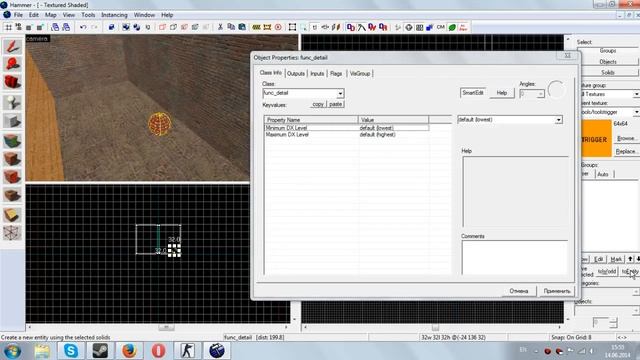
Task: Click the Replace texture button
Action: coord(626,151)
